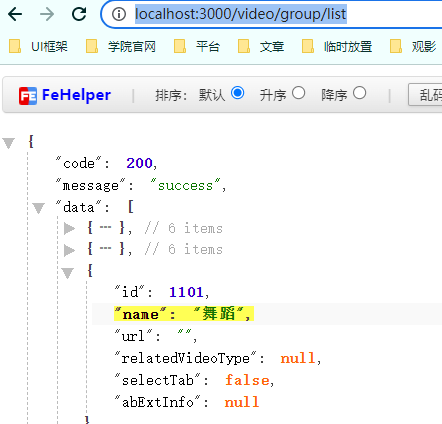Image resolution: width=442 pixels, height=424 pixels.
Task: Click the "message" key
Action: coord(91,185)
